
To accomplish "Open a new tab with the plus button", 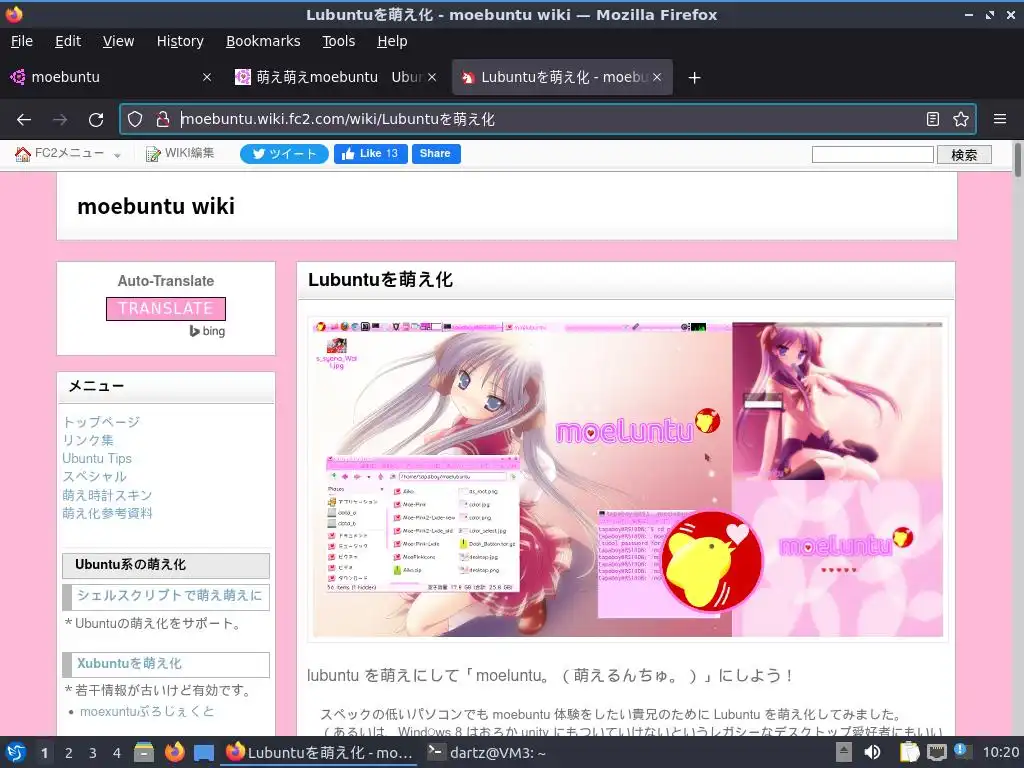I will tap(694, 78).
